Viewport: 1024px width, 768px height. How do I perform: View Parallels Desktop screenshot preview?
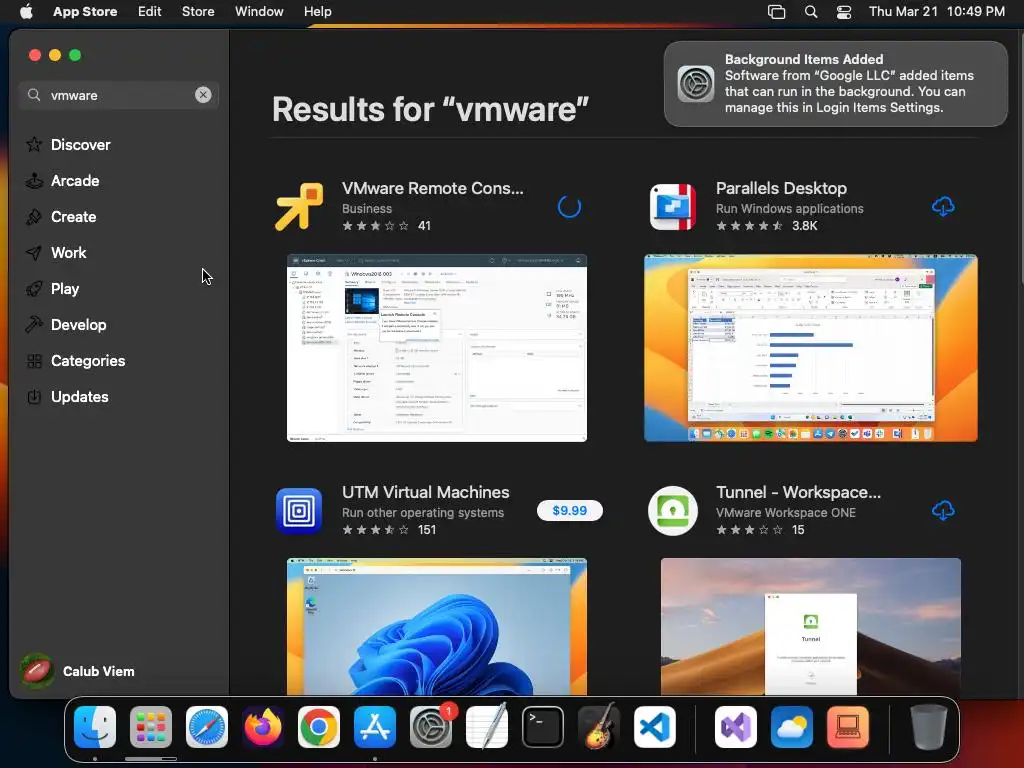tap(810, 348)
